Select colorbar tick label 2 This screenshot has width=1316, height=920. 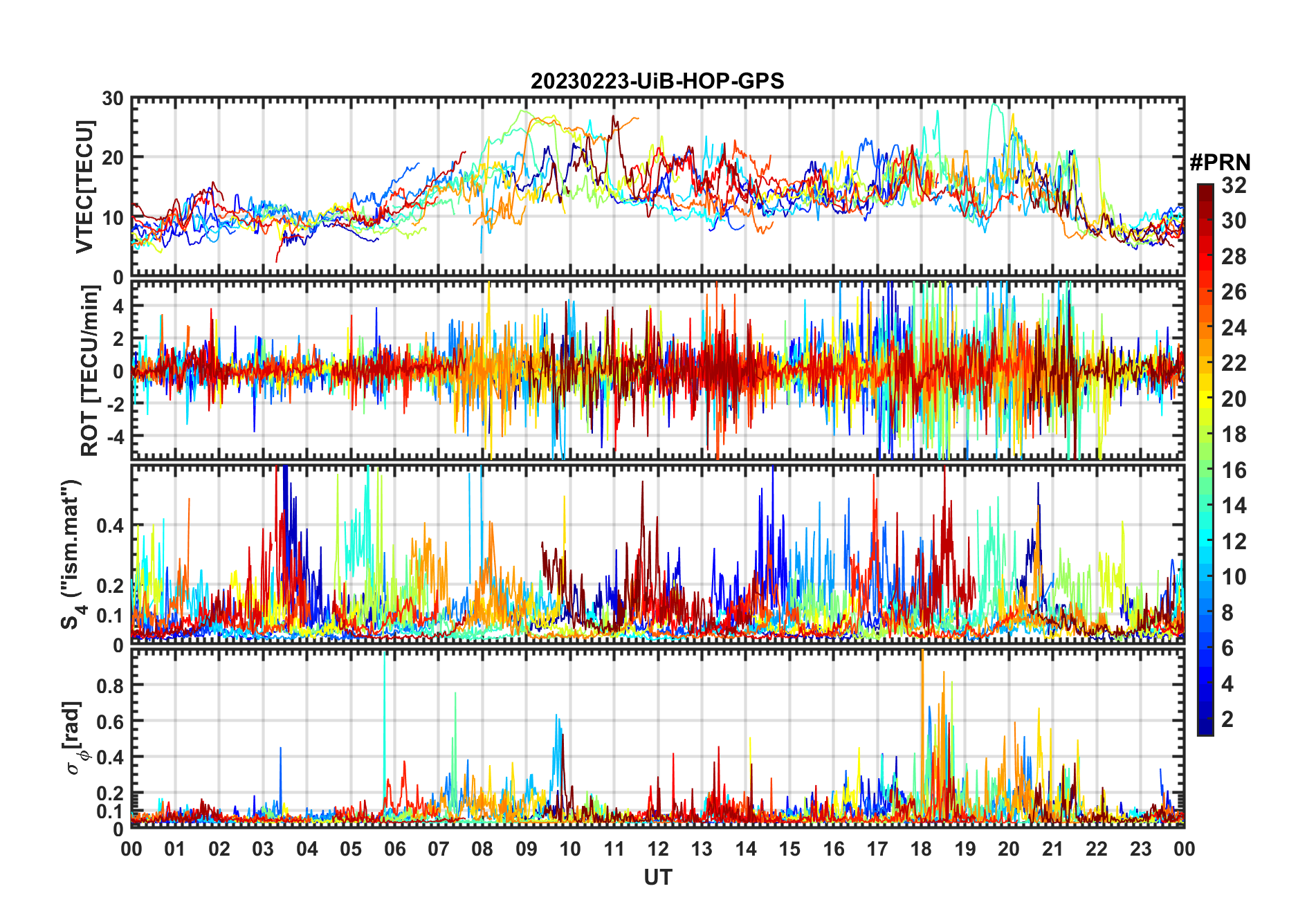(x=1227, y=719)
